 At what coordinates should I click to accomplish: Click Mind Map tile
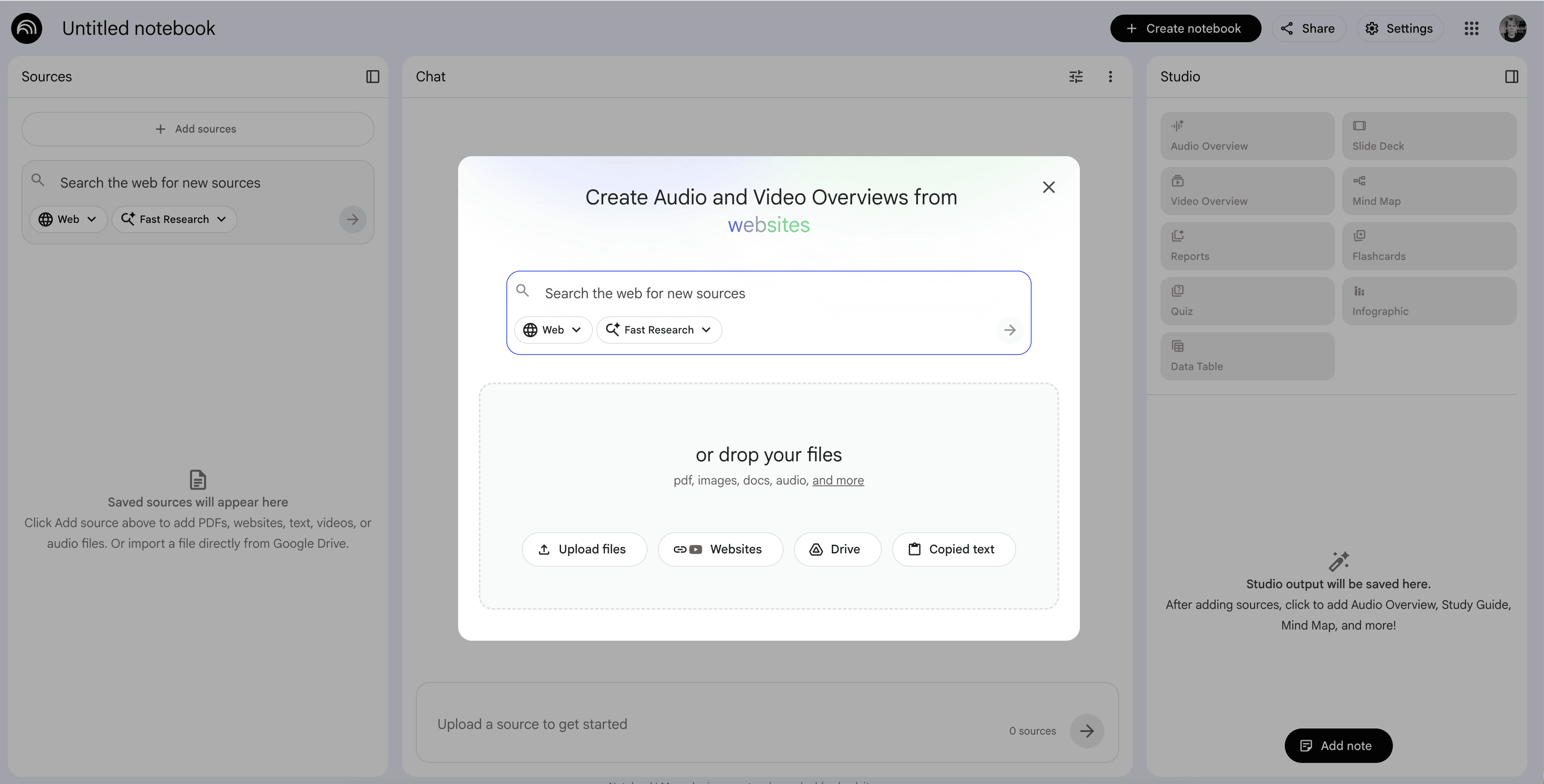[1428, 191]
